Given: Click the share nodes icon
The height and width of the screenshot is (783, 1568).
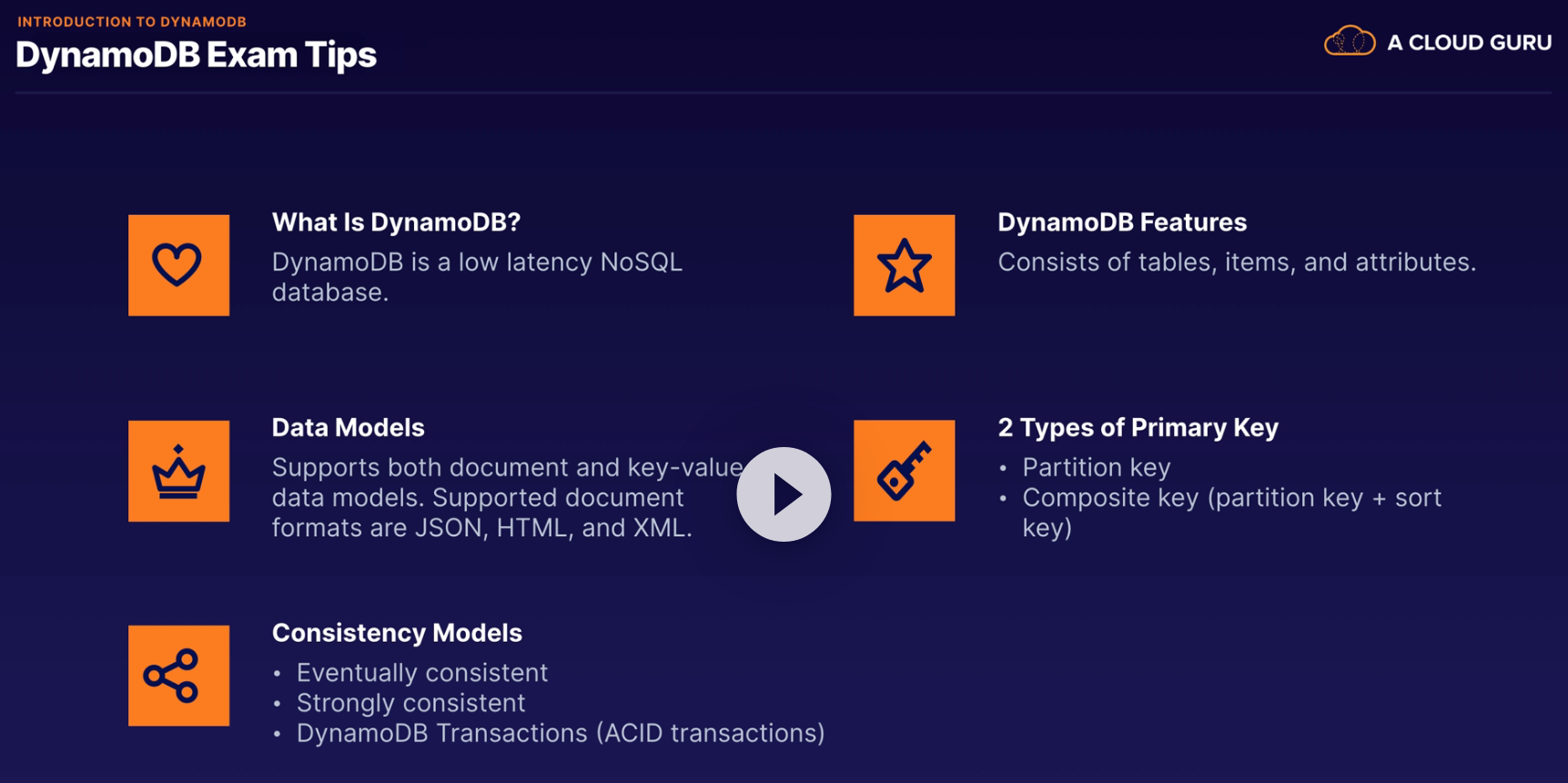Looking at the screenshot, I should [x=178, y=676].
